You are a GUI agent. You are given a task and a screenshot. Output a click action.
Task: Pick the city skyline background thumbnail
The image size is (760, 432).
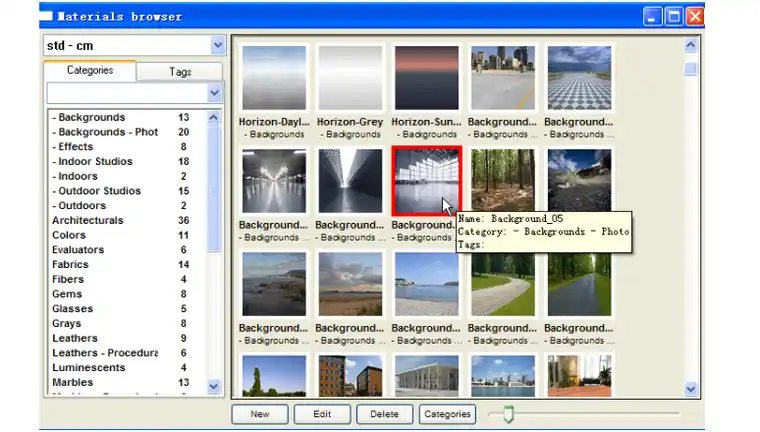tap(503, 78)
